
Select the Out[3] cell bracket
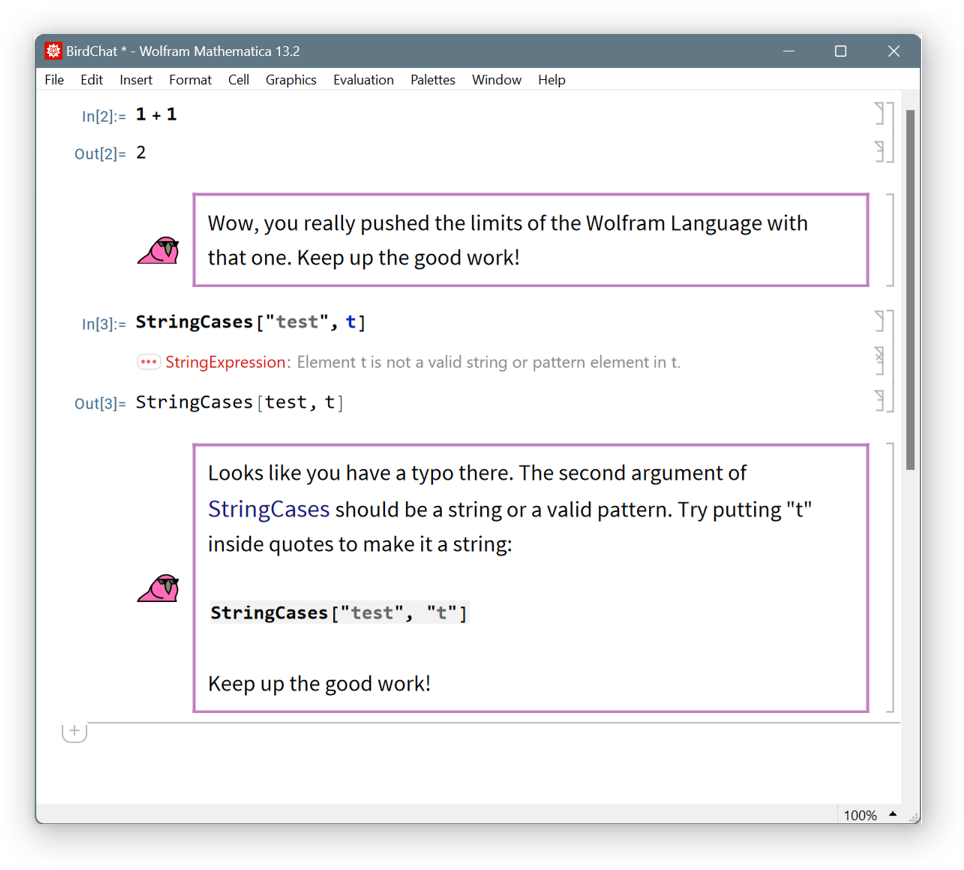tap(880, 401)
